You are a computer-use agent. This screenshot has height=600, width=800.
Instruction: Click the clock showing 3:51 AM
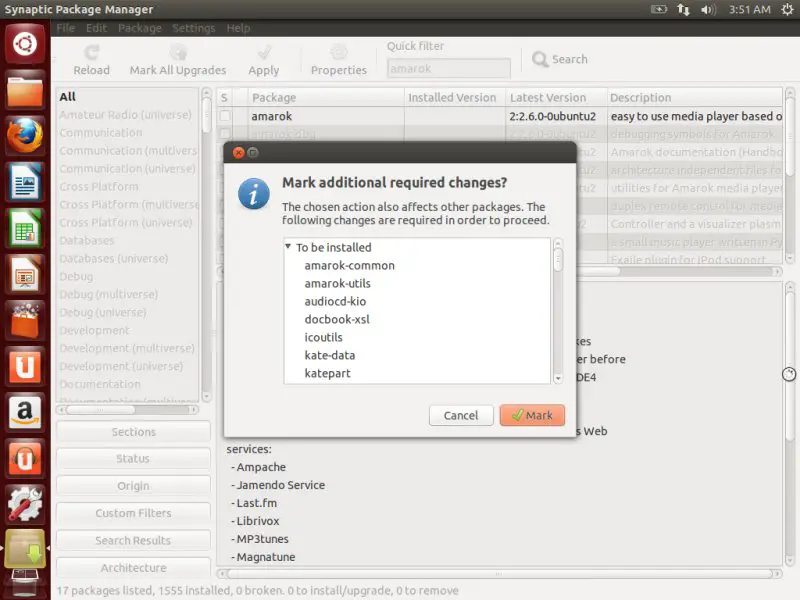click(x=749, y=9)
